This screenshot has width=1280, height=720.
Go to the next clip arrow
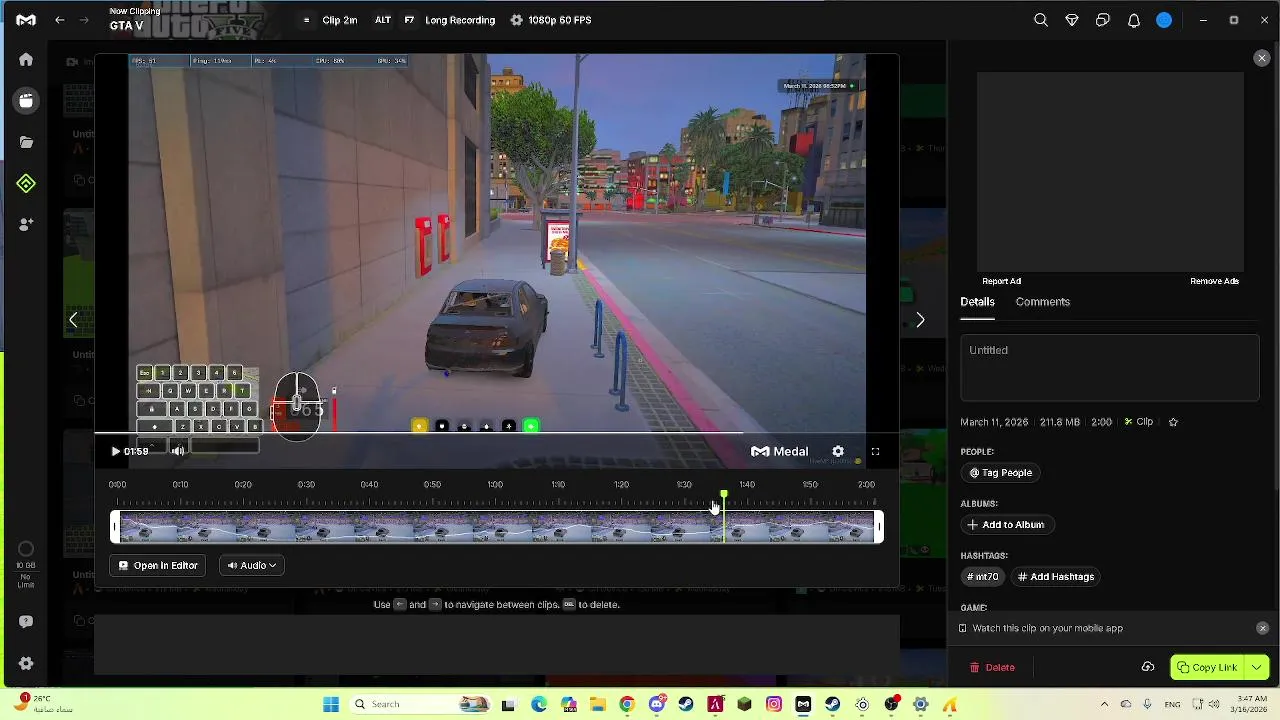[921, 320]
